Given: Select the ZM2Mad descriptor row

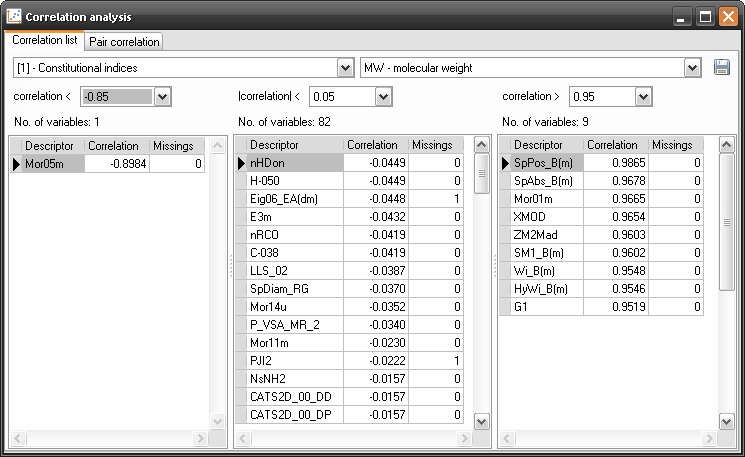Looking at the screenshot, I should pos(602,235).
